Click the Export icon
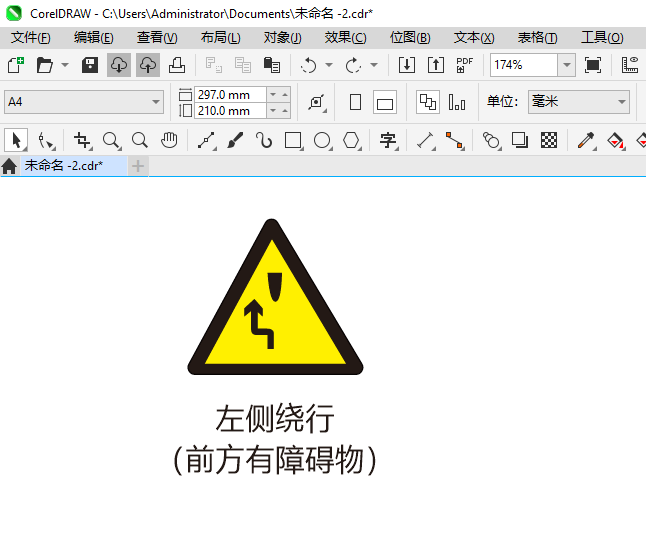 pyautogui.click(x=436, y=65)
